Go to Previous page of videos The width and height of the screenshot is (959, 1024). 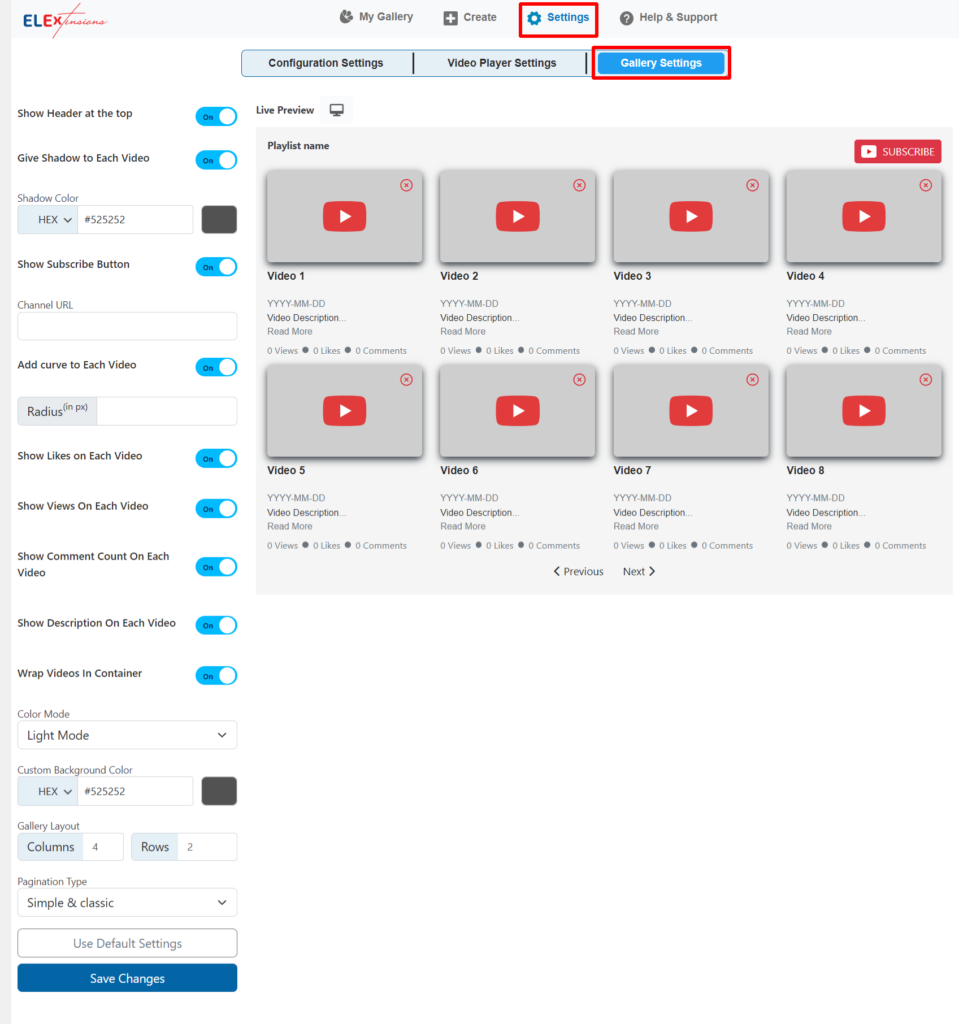(x=578, y=571)
